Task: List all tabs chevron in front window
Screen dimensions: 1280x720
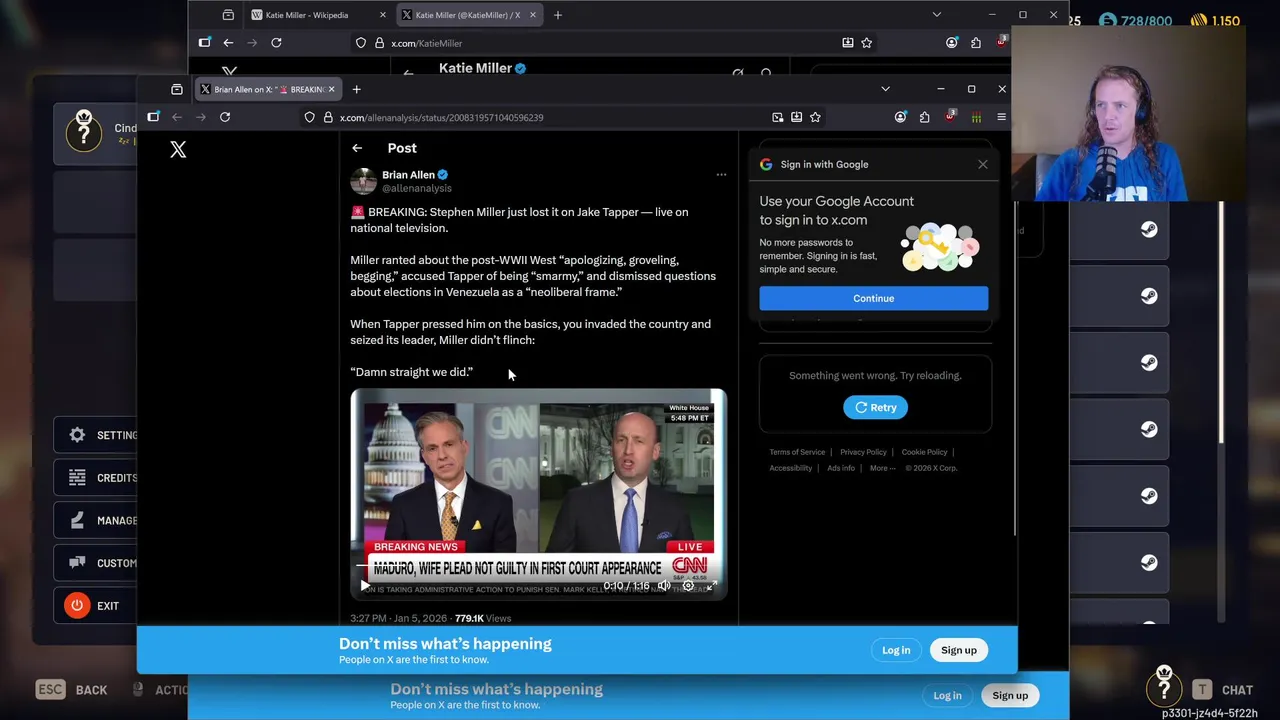Action: coord(885,89)
